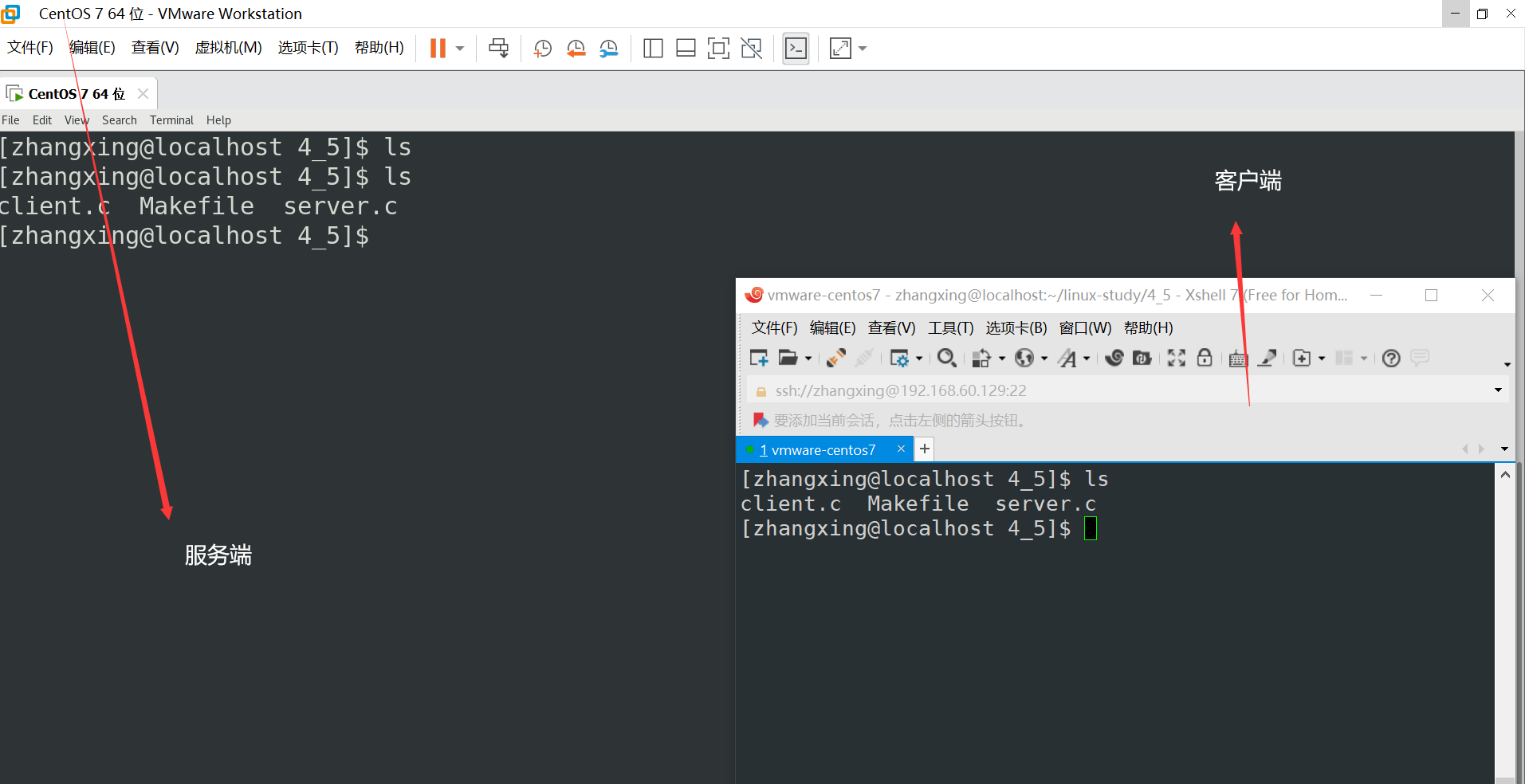Viewport: 1525px width, 784px height.
Task: Open VMware 查看(V) menu
Action: coord(155,48)
